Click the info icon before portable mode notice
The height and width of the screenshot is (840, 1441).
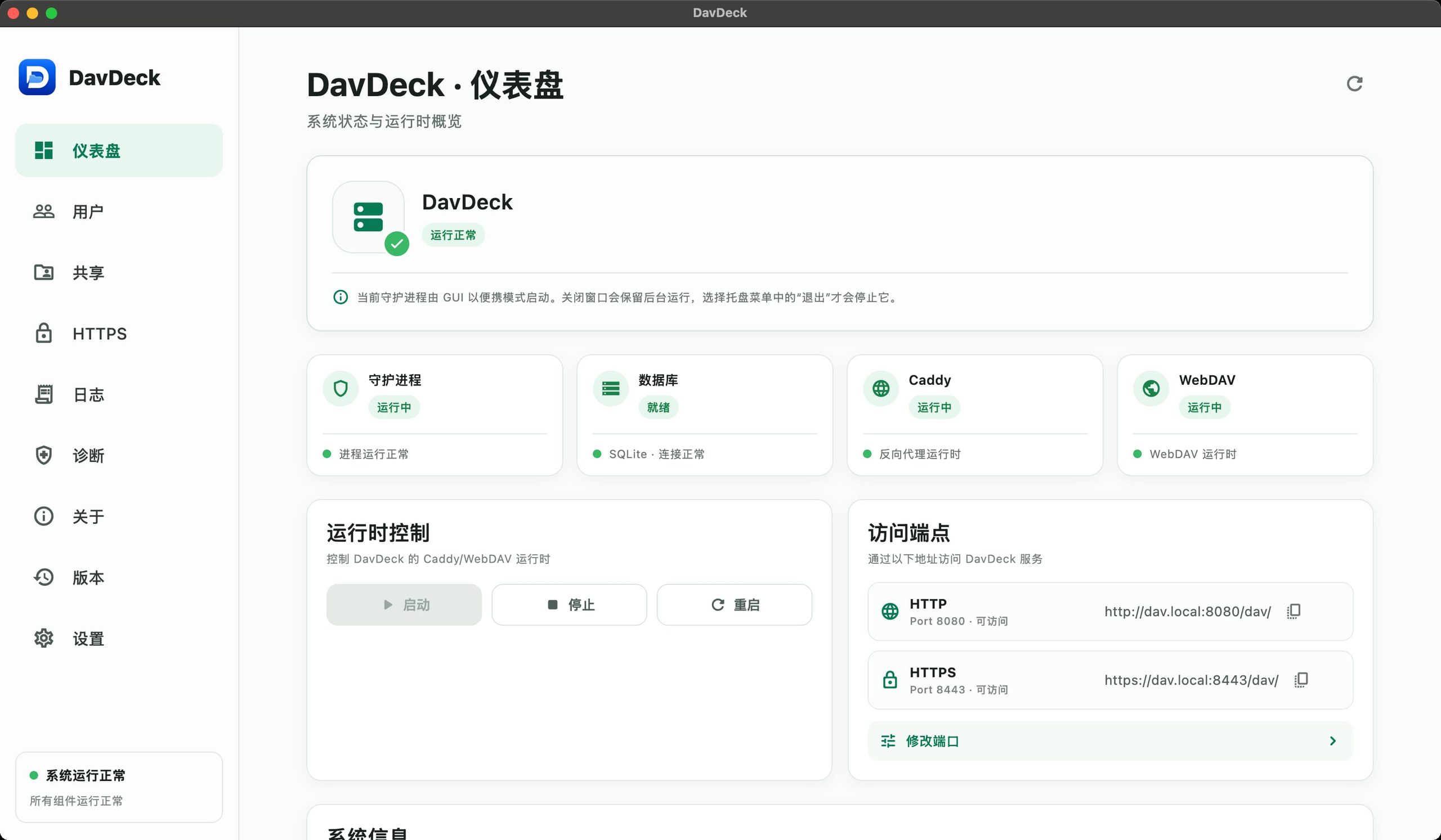click(x=340, y=297)
